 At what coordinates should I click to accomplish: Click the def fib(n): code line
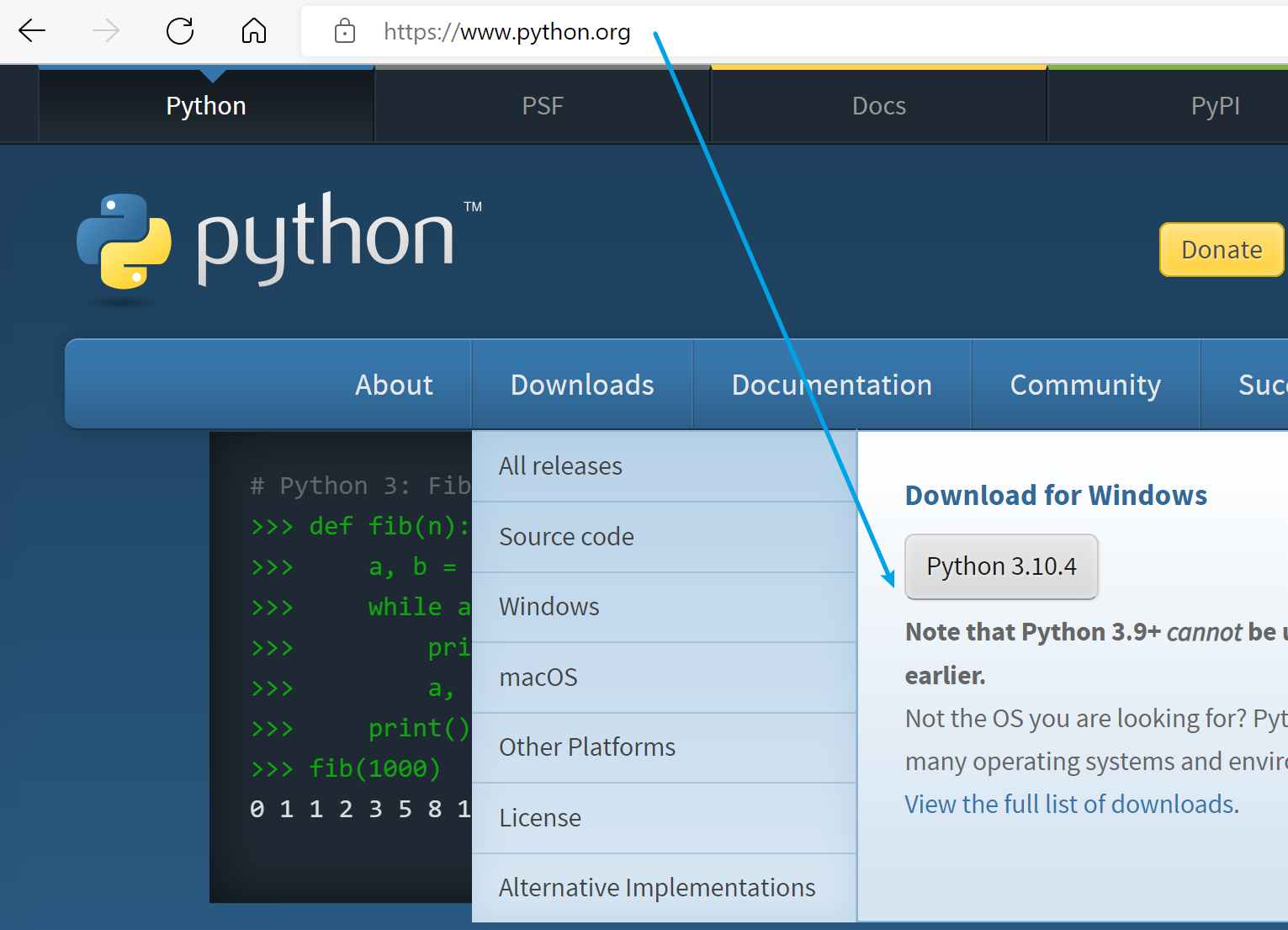click(x=360, y=526)
